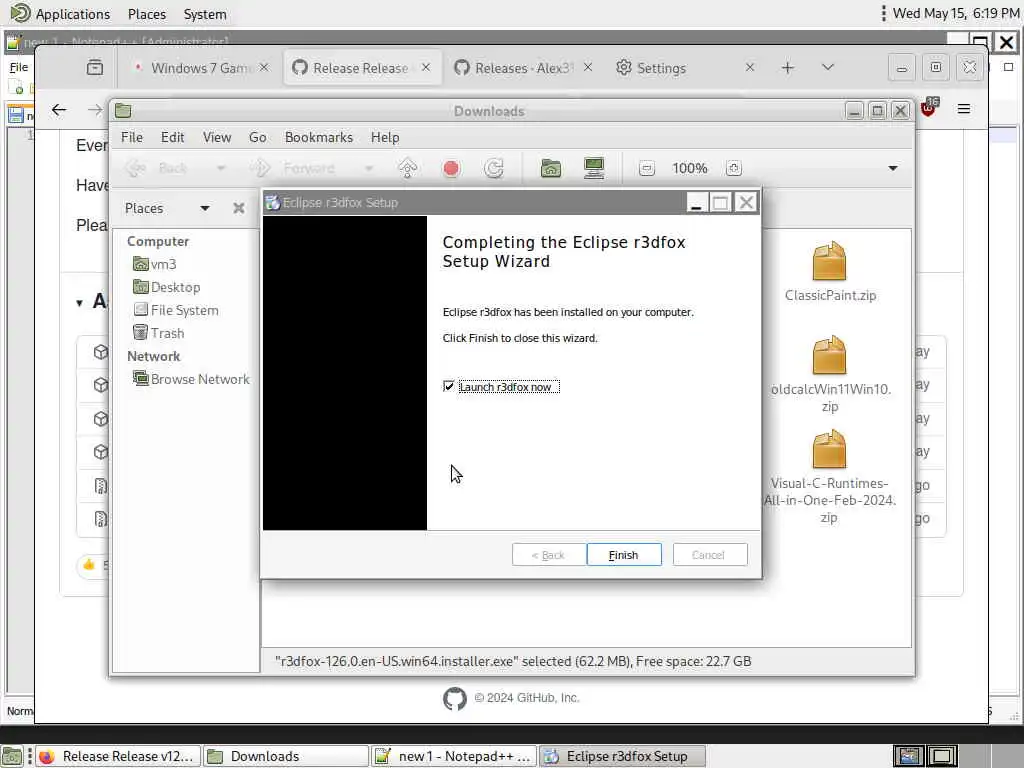Select the Visual-C-Runtimes-All-in-One zip file
The width and height of the screenshot is (1024, 768).
point(829,477)
